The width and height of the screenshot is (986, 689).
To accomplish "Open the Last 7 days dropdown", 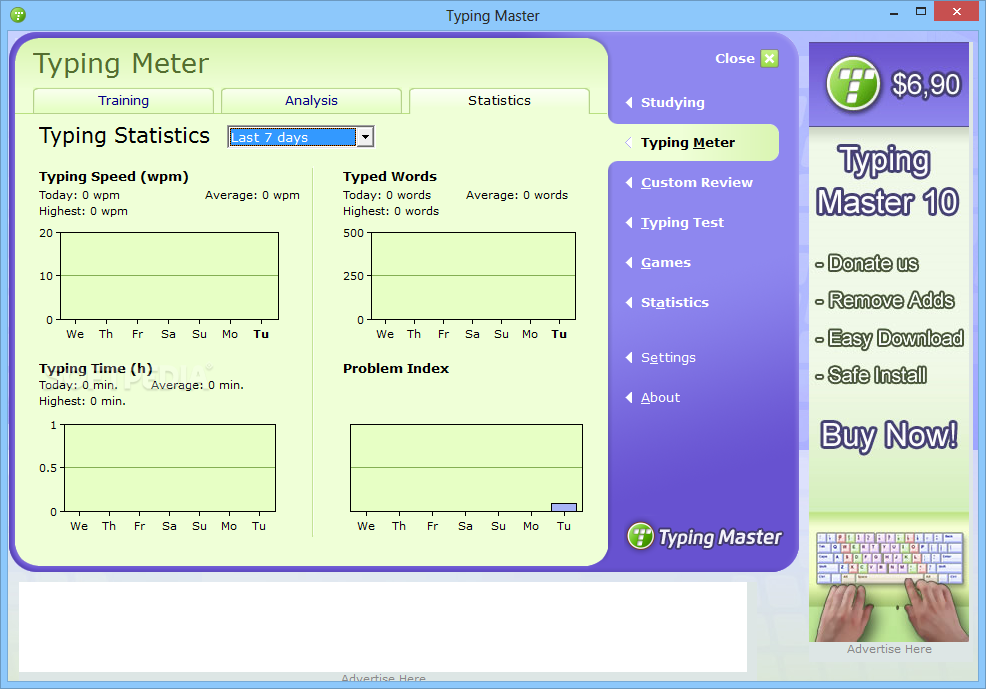I will tap(301, 137).
